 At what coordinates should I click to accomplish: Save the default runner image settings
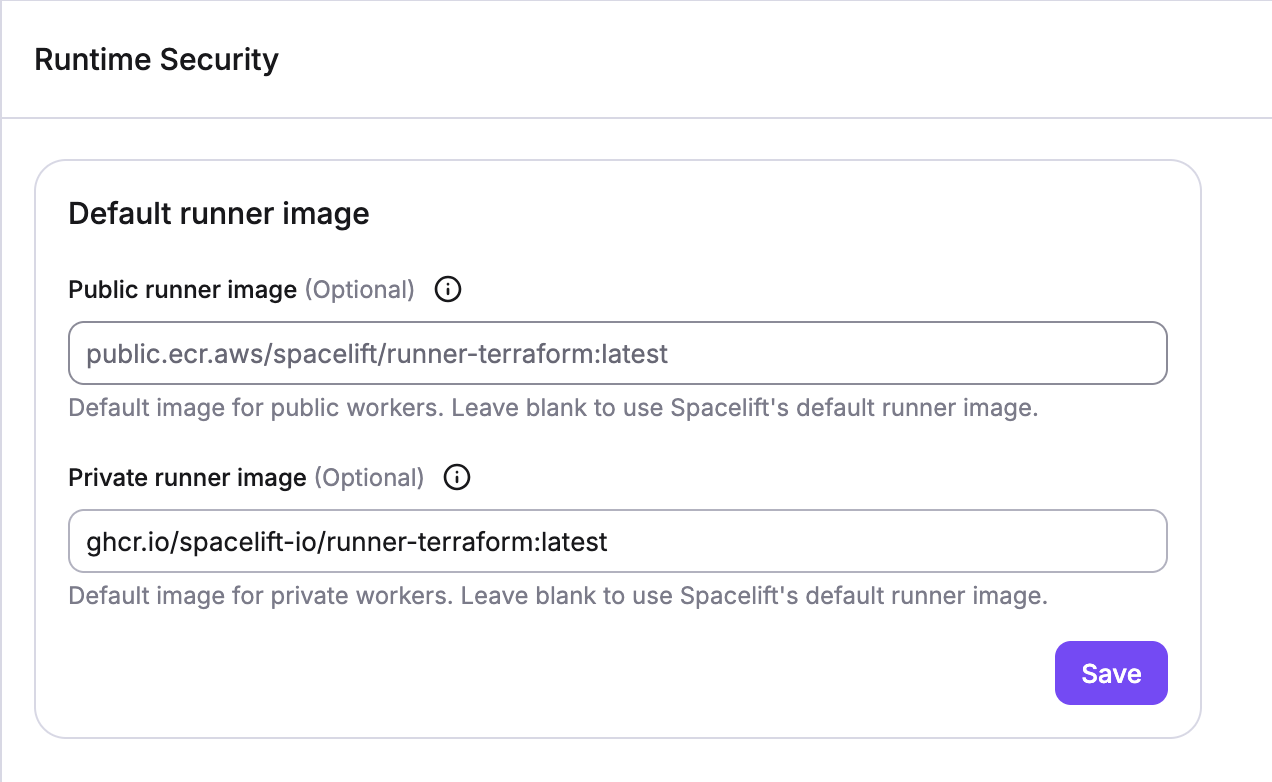1110,673
